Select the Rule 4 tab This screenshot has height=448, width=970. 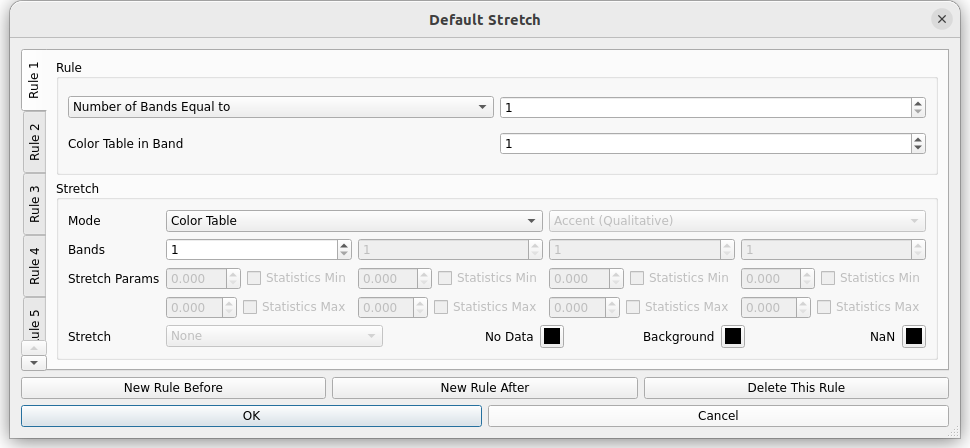(x=34, y=265)
